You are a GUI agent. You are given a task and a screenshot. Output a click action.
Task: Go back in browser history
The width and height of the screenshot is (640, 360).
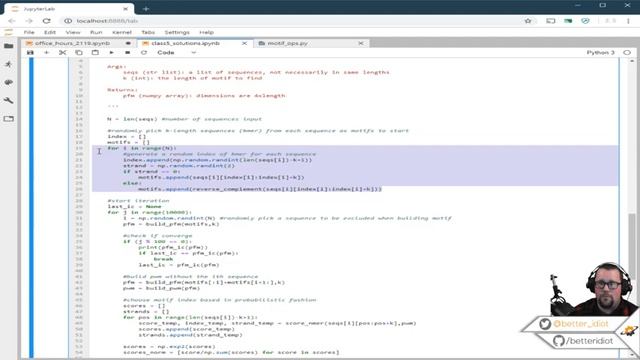(11, 21)
